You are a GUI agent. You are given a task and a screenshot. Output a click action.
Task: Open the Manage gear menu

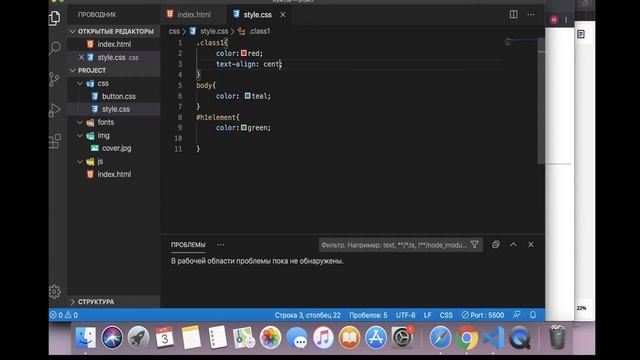click(55, 291)
